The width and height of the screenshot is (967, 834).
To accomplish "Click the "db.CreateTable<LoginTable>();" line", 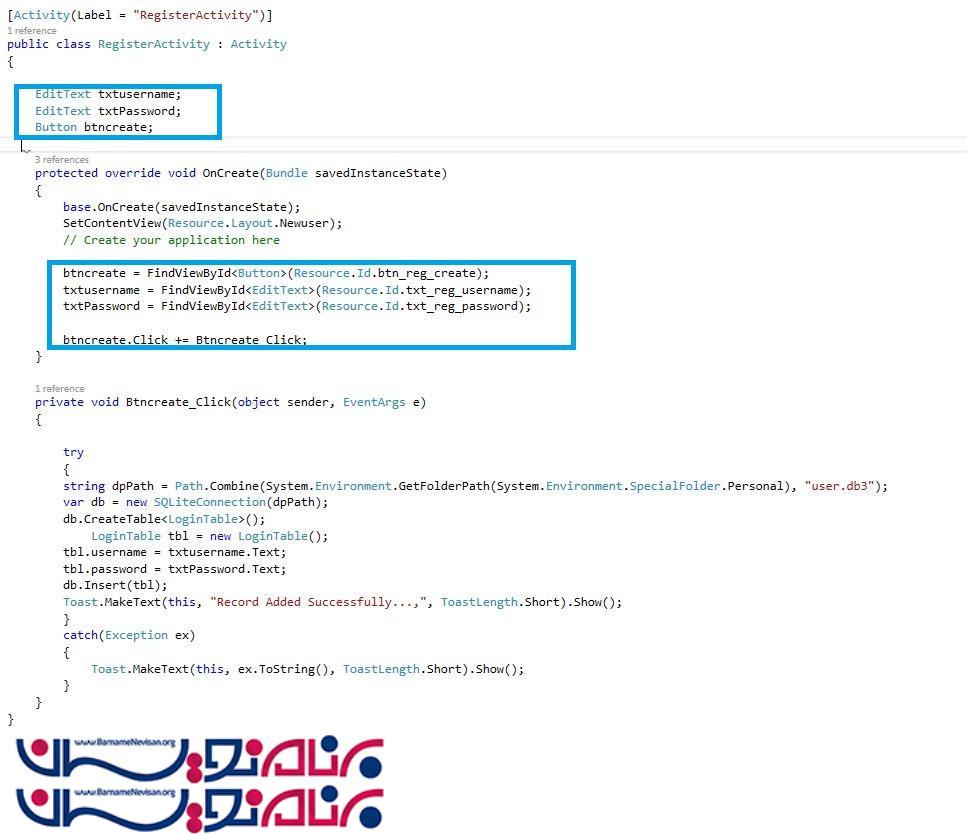I will click(x=164, y=519).
